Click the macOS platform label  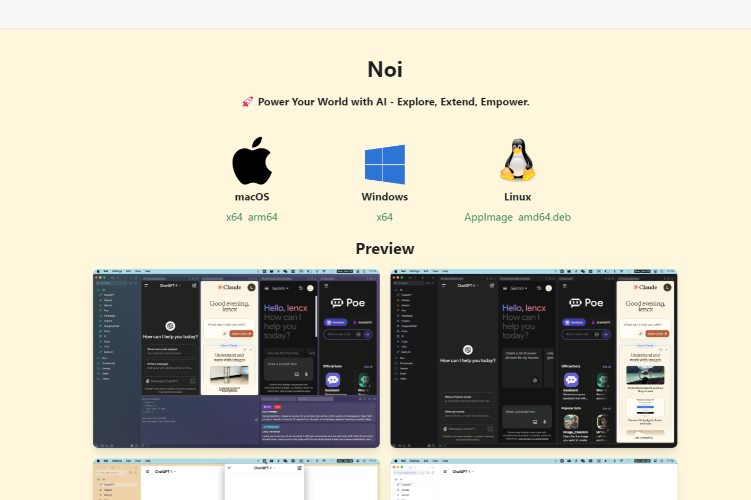tap(252, 197)
